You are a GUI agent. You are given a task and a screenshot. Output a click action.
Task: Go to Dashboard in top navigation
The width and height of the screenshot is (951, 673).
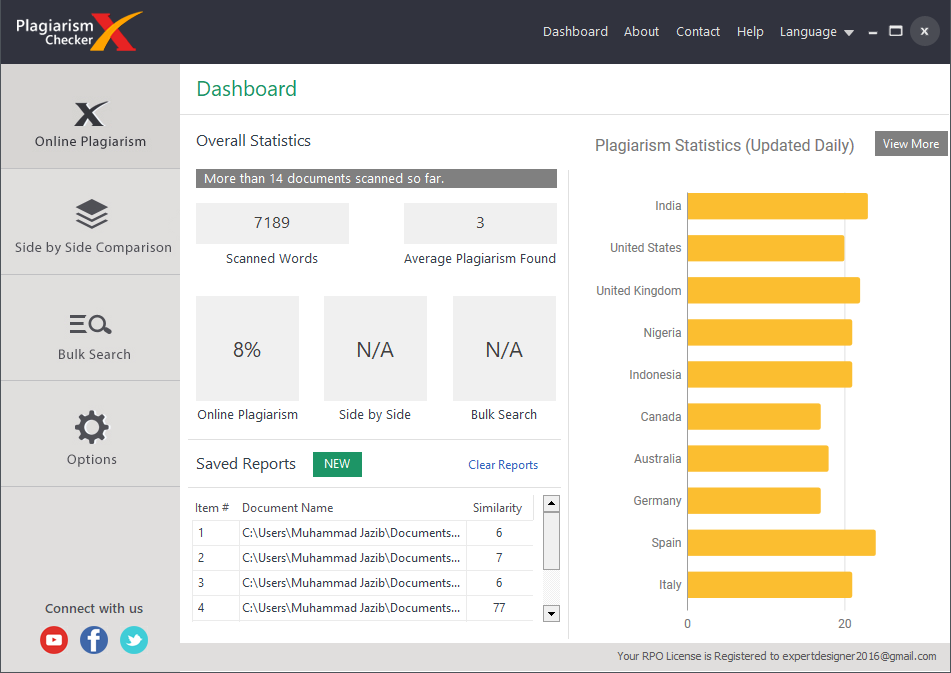[575, 32]
